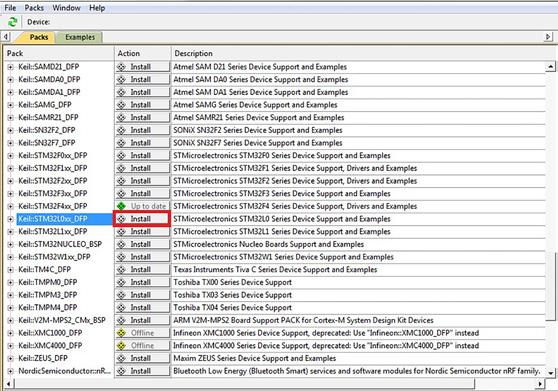Select the Keil::STM32F0xx_DFP pack row
Viewport: 558px width, 391px height.
coord(53,156)
